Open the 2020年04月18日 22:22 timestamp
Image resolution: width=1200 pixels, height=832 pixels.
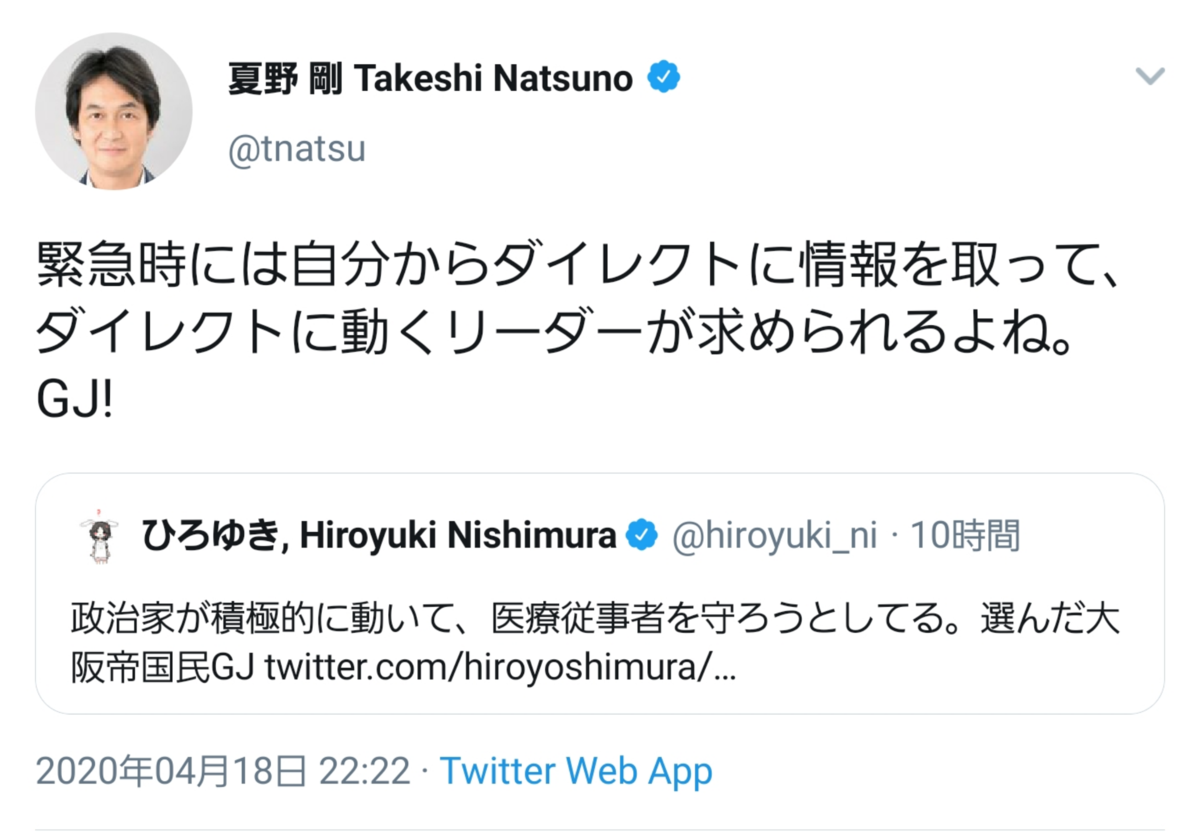point(223,772)
